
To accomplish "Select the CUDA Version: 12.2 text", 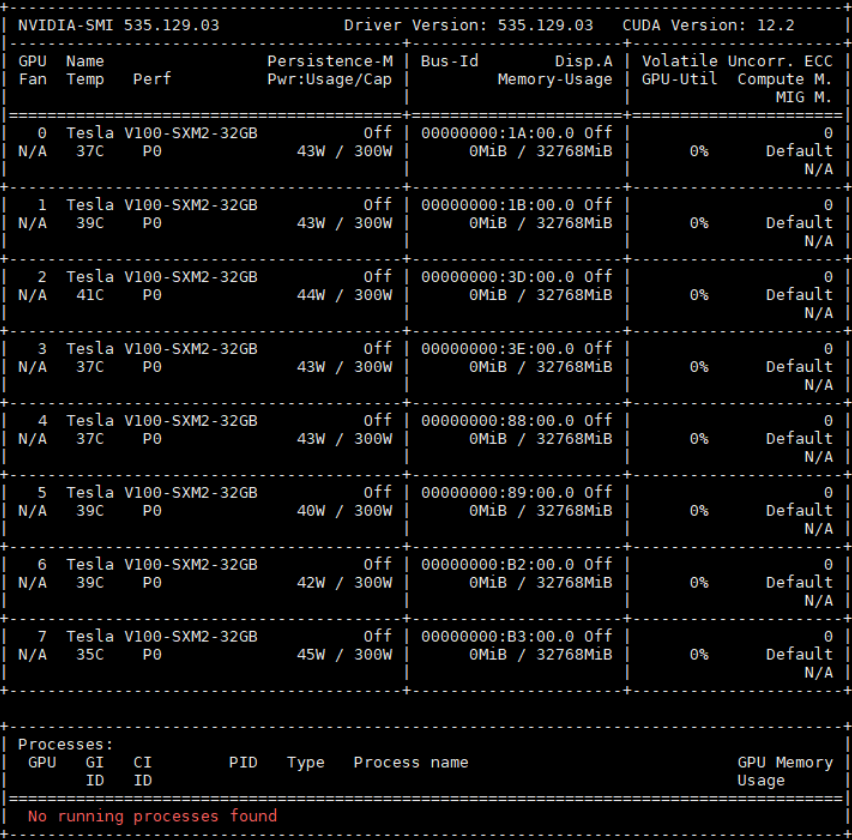I will (708, 26).
